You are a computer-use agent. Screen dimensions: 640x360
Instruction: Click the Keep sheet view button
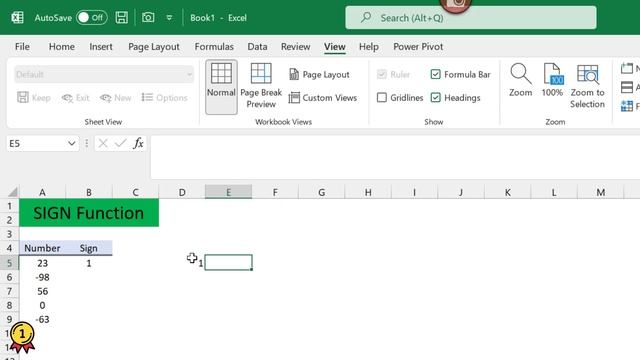[x=34, y=98]
